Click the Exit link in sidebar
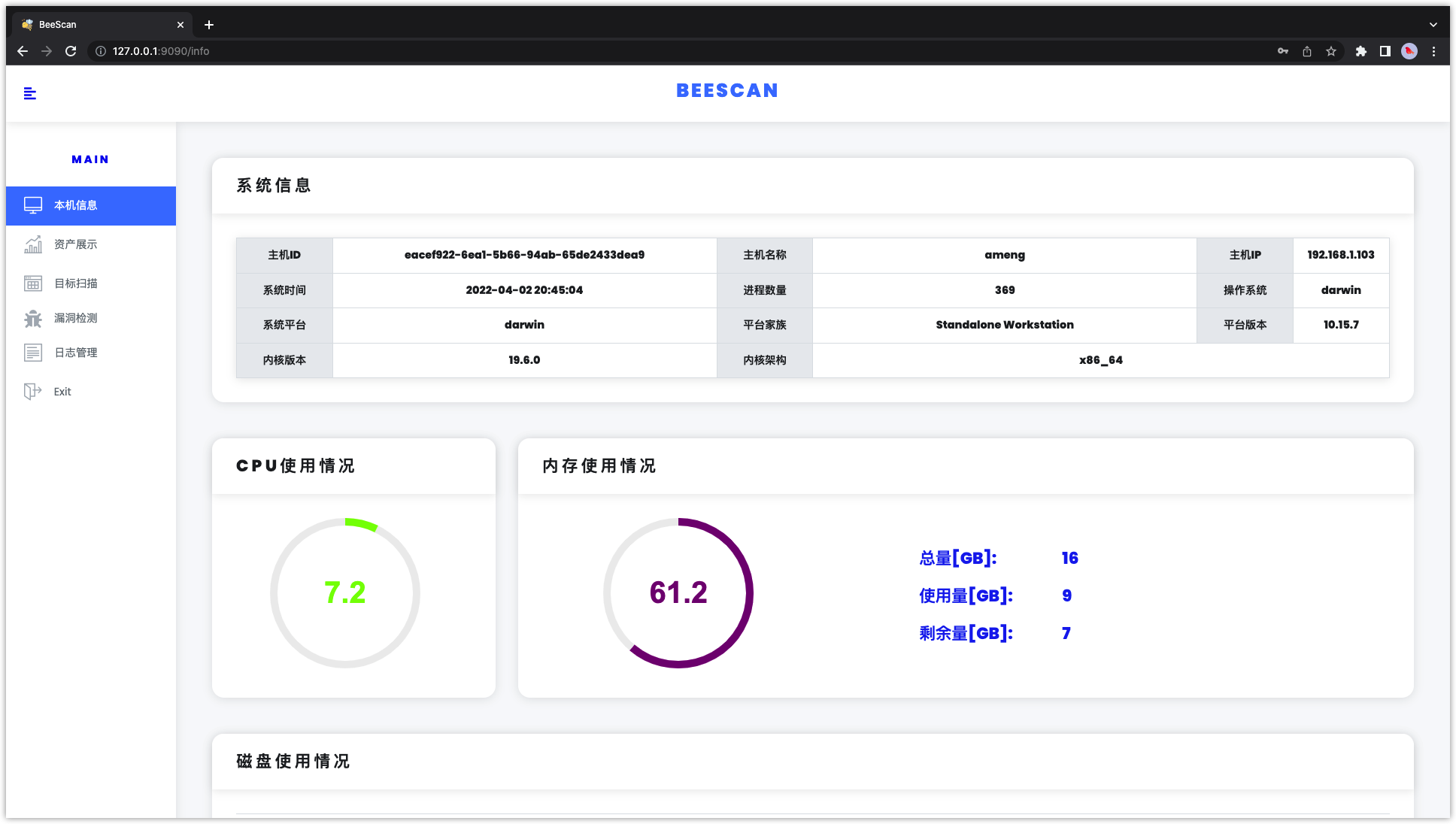Screen dimensions: 1456x824 pyautogui.click(x=62, y=392)
